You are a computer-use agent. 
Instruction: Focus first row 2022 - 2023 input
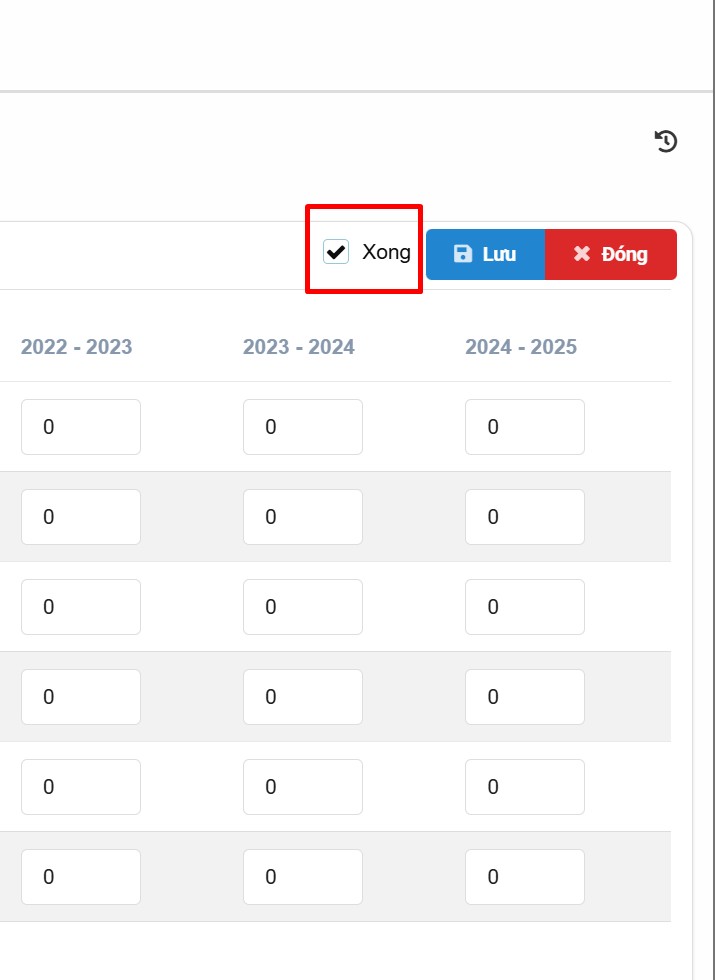(x=81, y=427)
